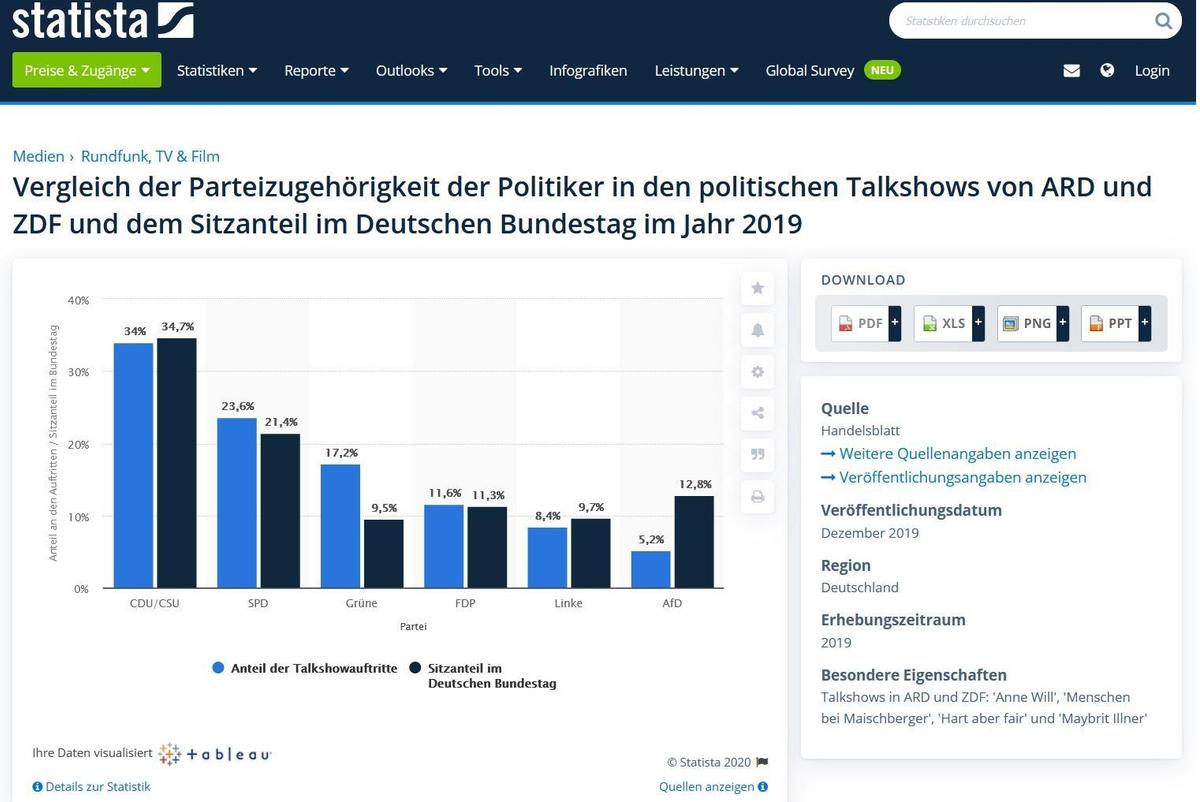1200x802 pixels.
Task: Toggle 'Sitzanteil im Deutschen Bundestag' legend entry
Action: [483, 675]
